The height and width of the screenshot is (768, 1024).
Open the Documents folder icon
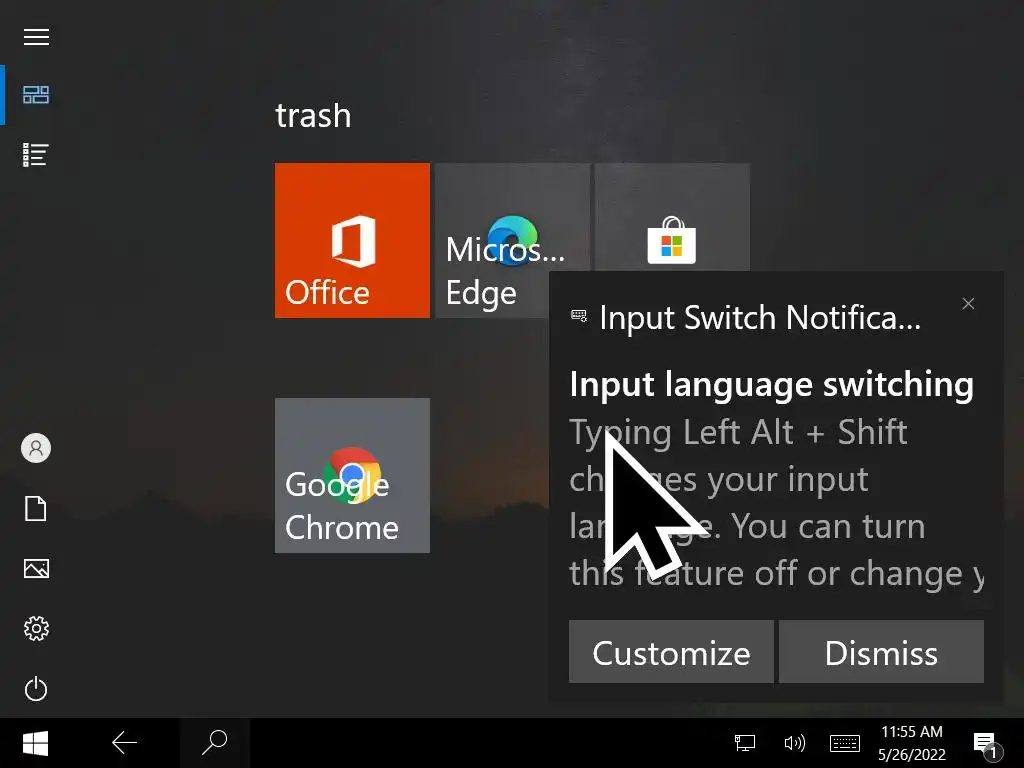tap(36, 508)
